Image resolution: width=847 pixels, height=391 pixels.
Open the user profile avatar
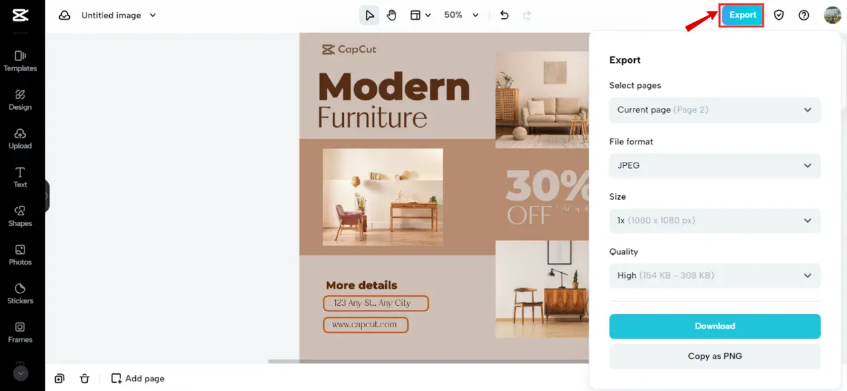click(832, 15)
